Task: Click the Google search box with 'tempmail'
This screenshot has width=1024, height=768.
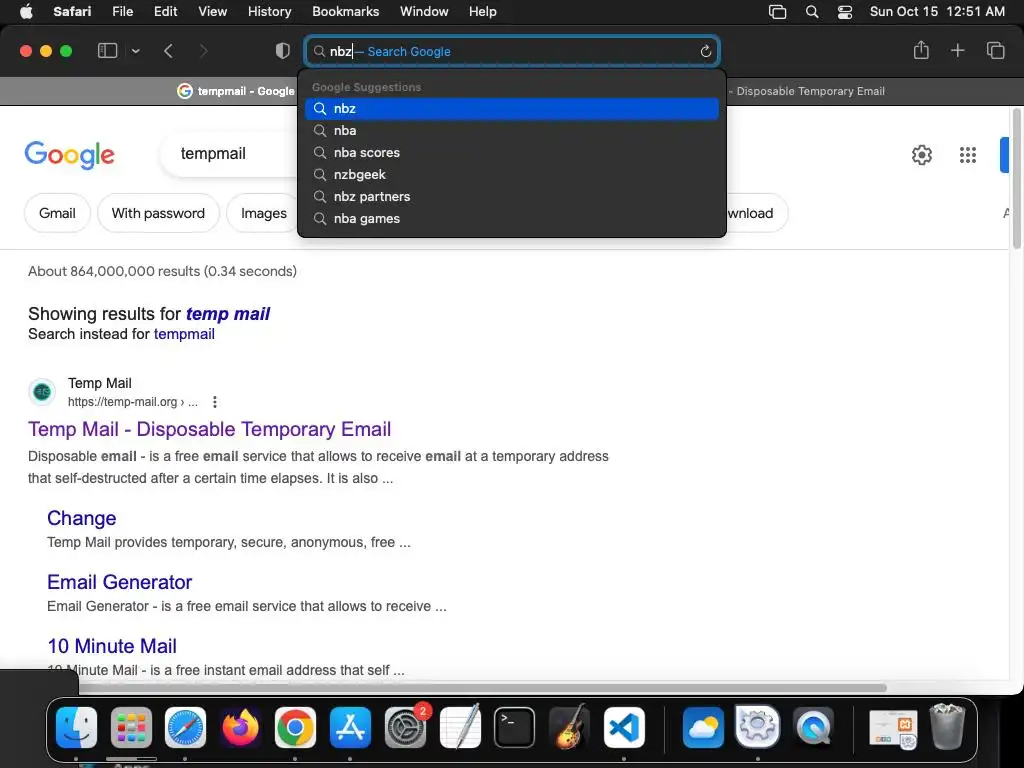Action: tap(229, 153)
